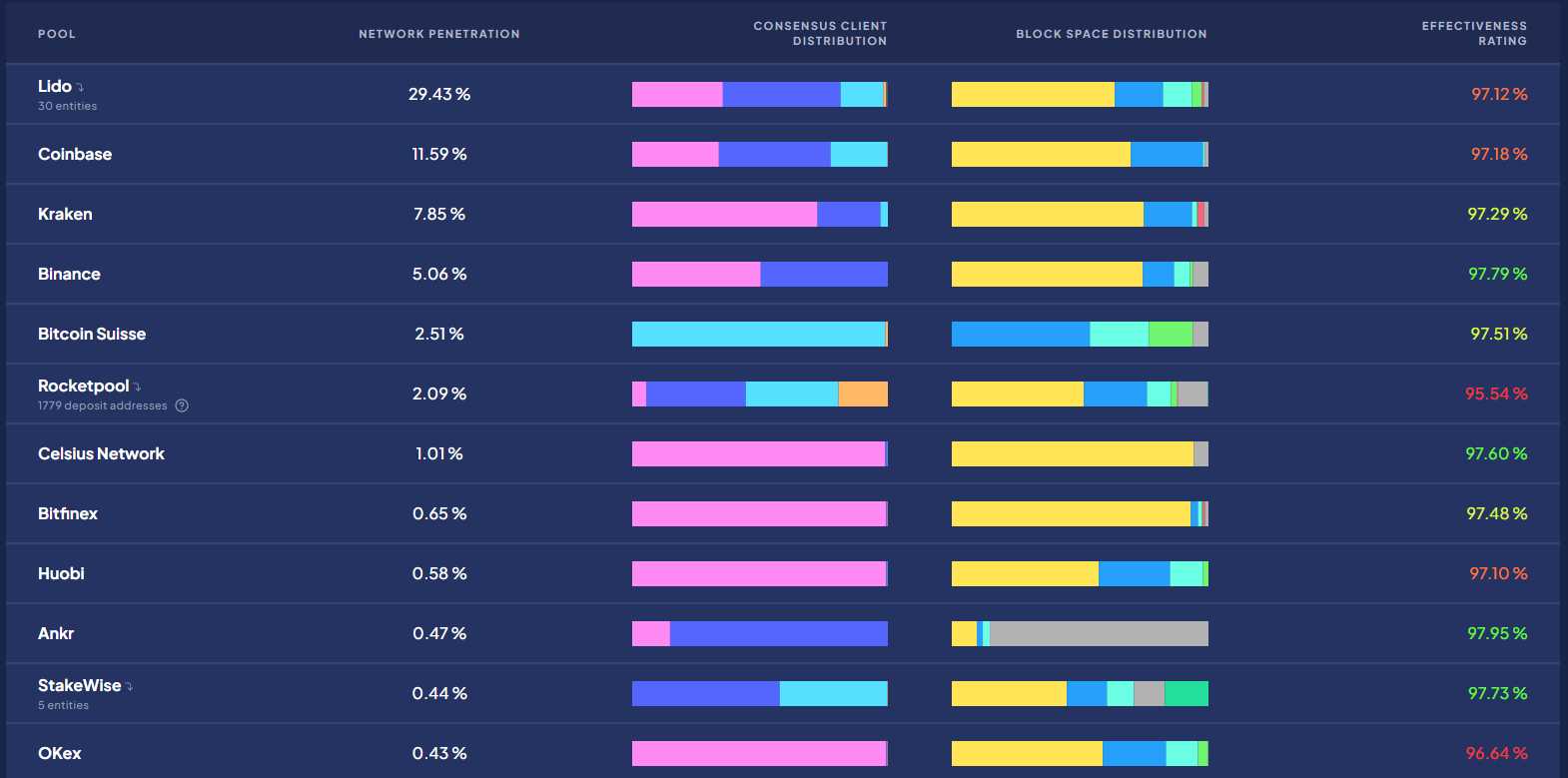This screenshot has height=778, width=1568.
Task: Sort table by Network Penetration column
Action: 437,33
